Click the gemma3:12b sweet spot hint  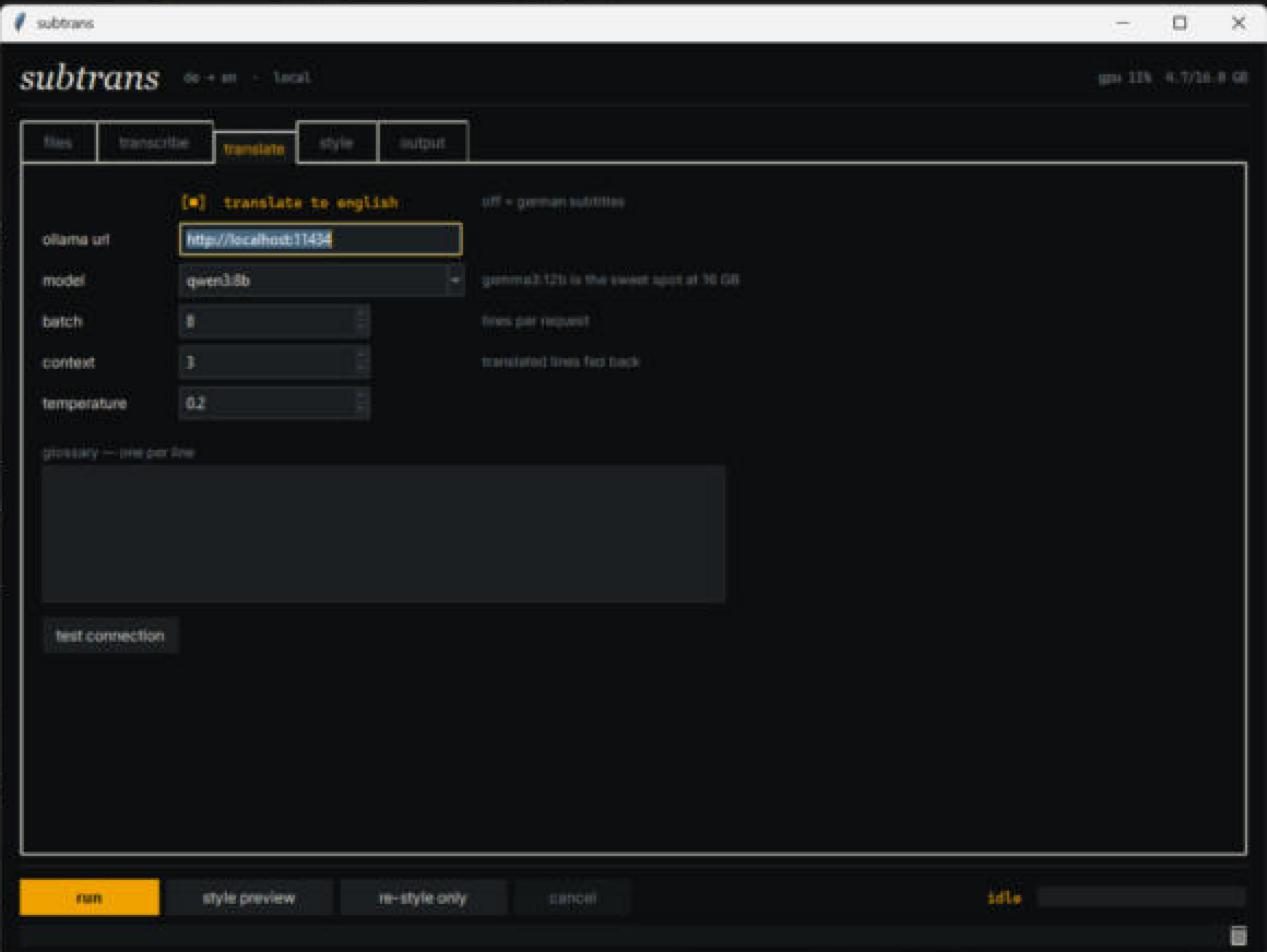click(610, 281)
